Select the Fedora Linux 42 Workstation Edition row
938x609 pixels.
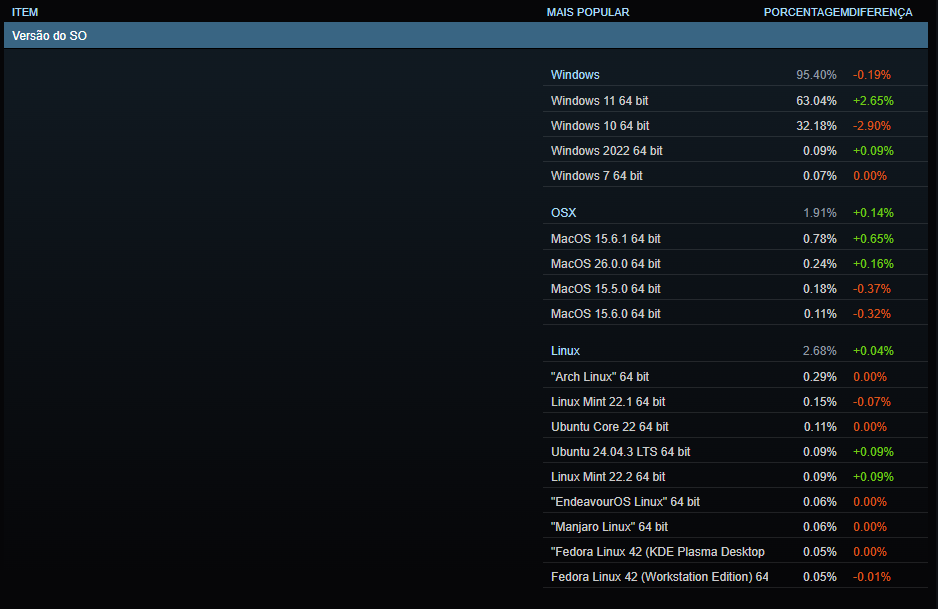tap(659, 577)
